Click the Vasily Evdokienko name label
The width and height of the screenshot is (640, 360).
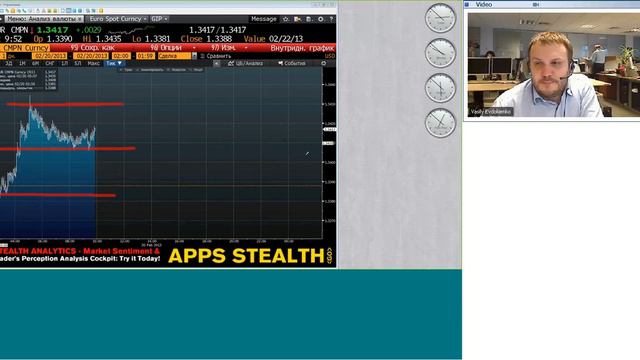point(491,111)
